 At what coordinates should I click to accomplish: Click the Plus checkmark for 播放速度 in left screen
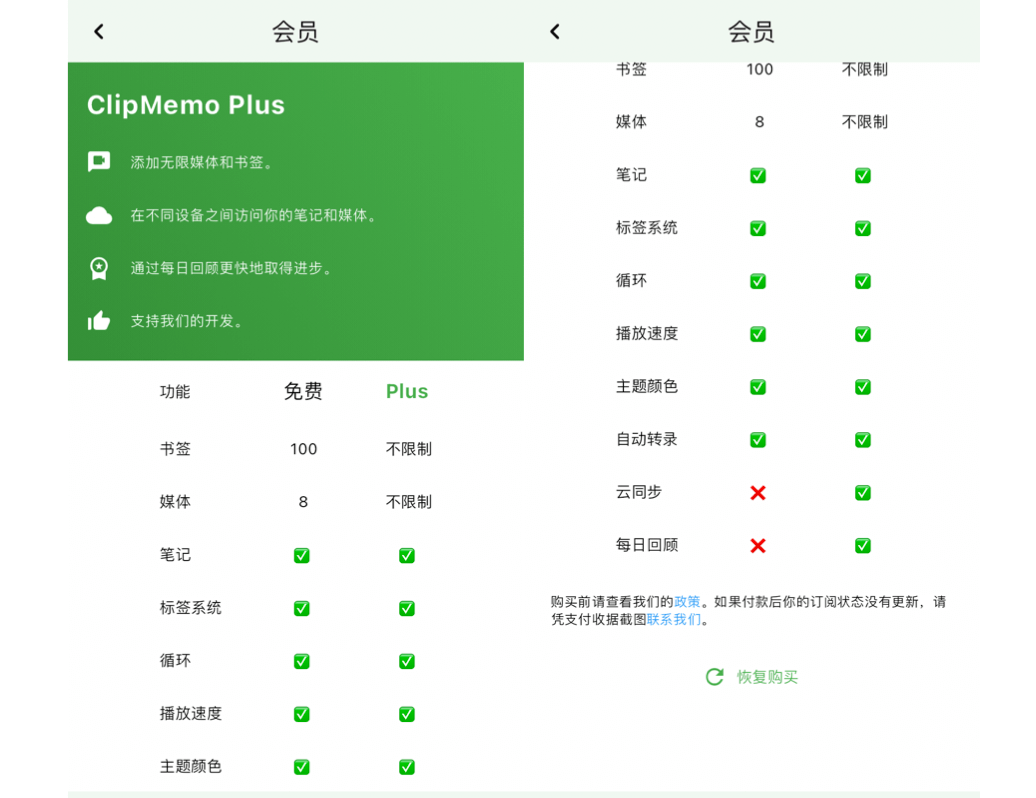(407, 714)
